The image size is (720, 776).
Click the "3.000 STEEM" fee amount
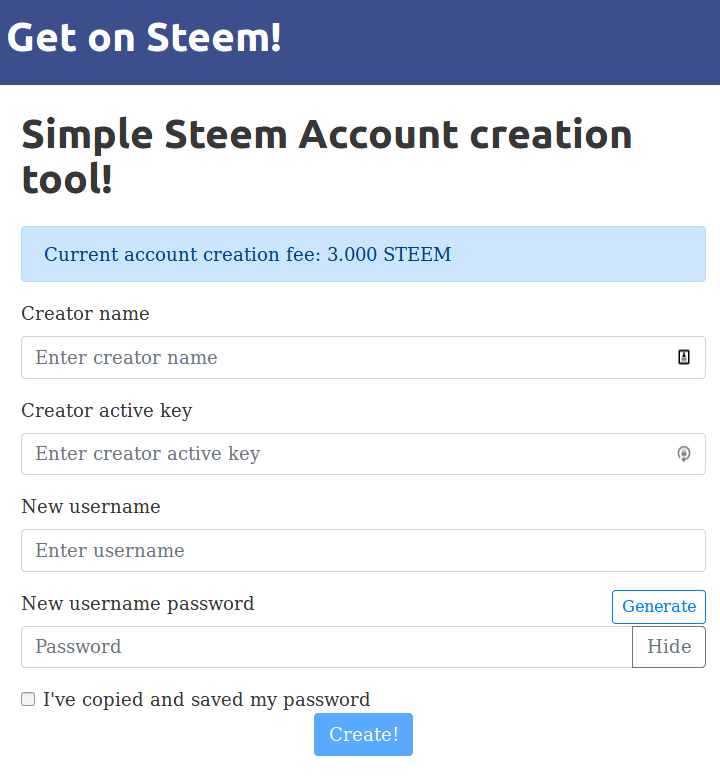click(x=389, y=254)
